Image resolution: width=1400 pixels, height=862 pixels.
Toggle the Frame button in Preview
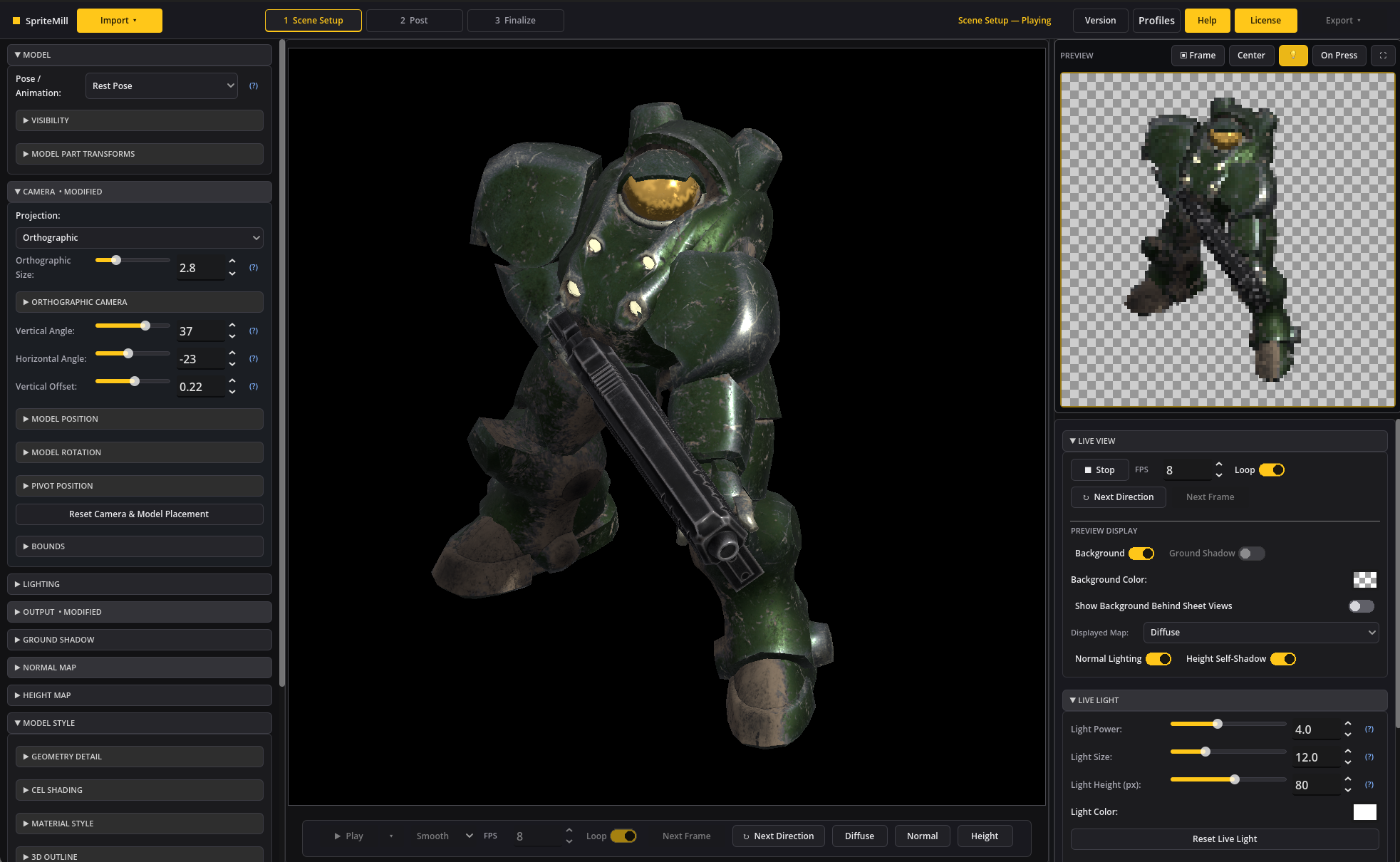point(1198,56)
